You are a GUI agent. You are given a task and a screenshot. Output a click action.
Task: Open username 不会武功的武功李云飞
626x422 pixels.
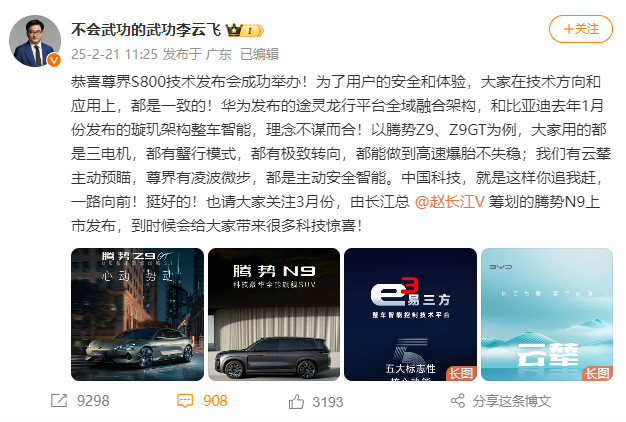[146, 30]
